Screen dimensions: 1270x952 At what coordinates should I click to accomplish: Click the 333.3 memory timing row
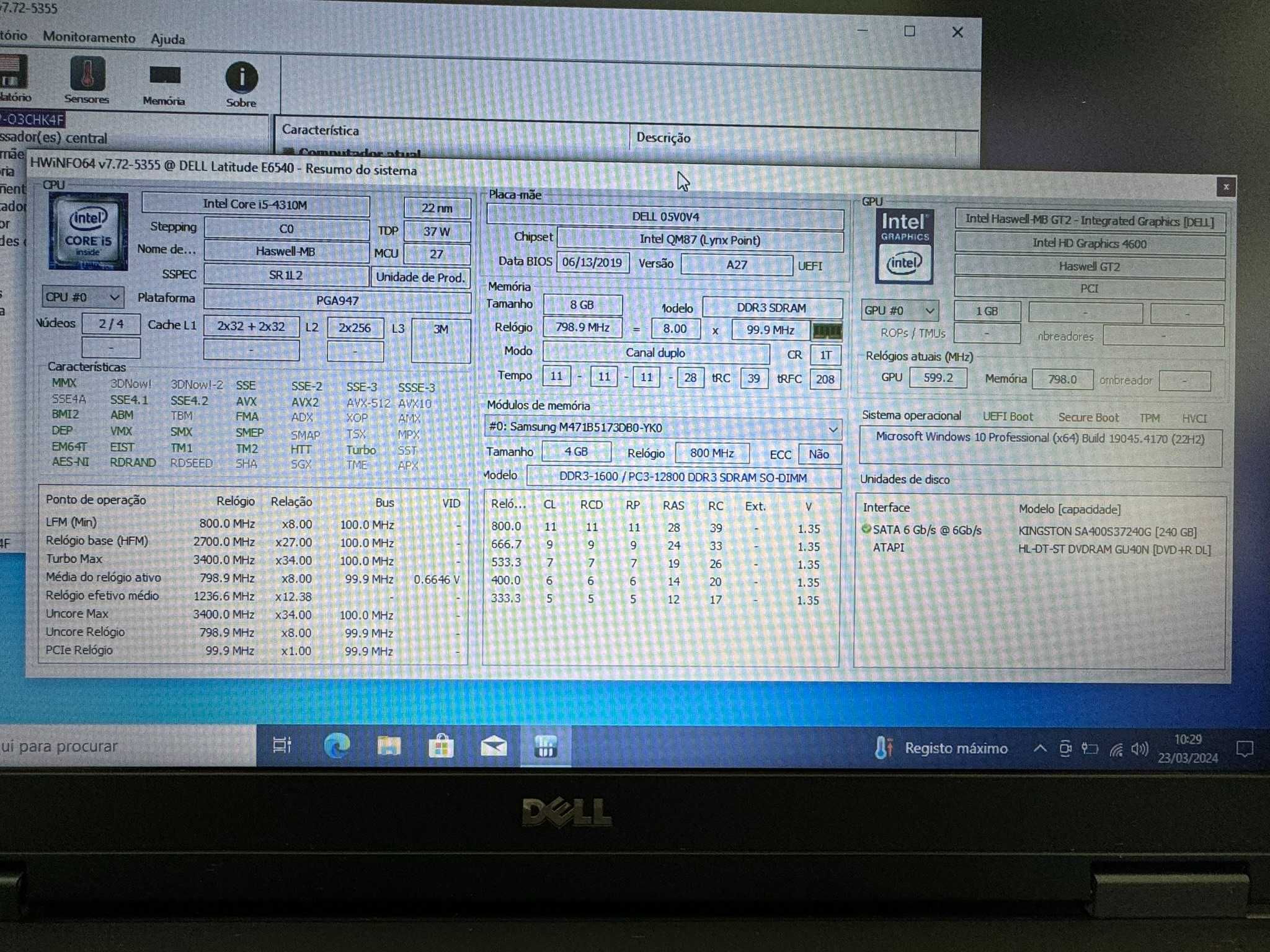pos(657,599)
